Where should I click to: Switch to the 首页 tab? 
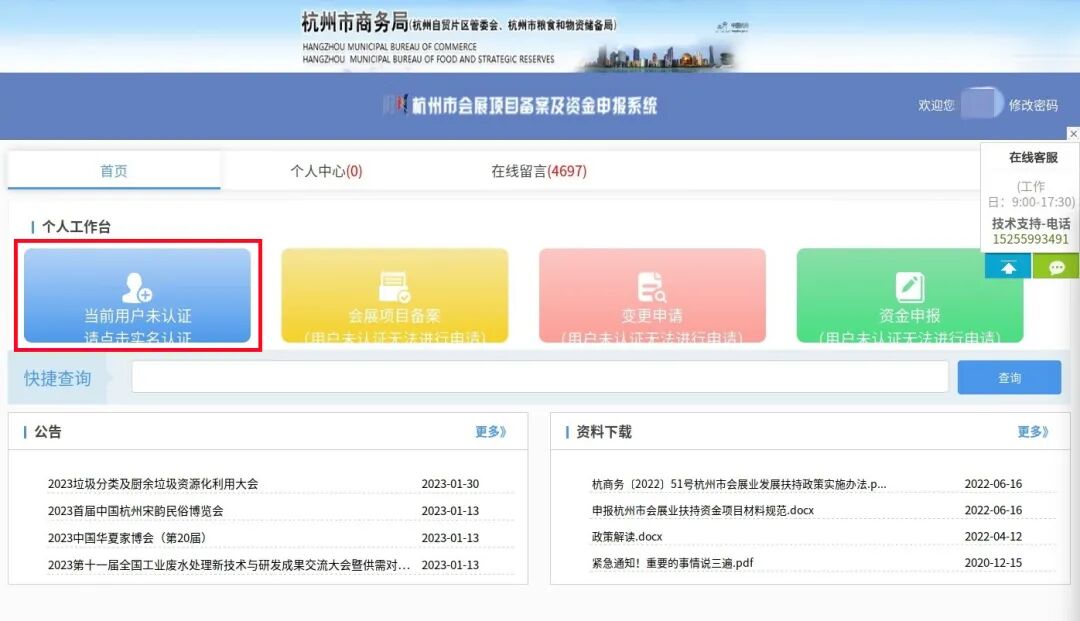[x=113, y=170]
